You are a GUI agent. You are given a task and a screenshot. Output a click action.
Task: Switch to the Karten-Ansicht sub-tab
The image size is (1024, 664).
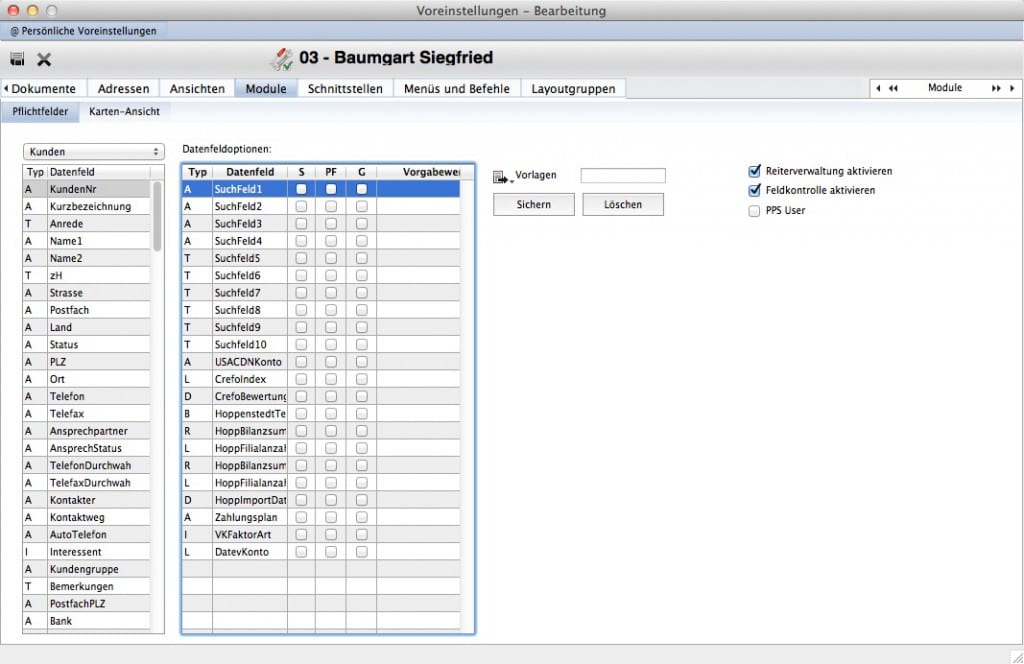coord(124,112)
